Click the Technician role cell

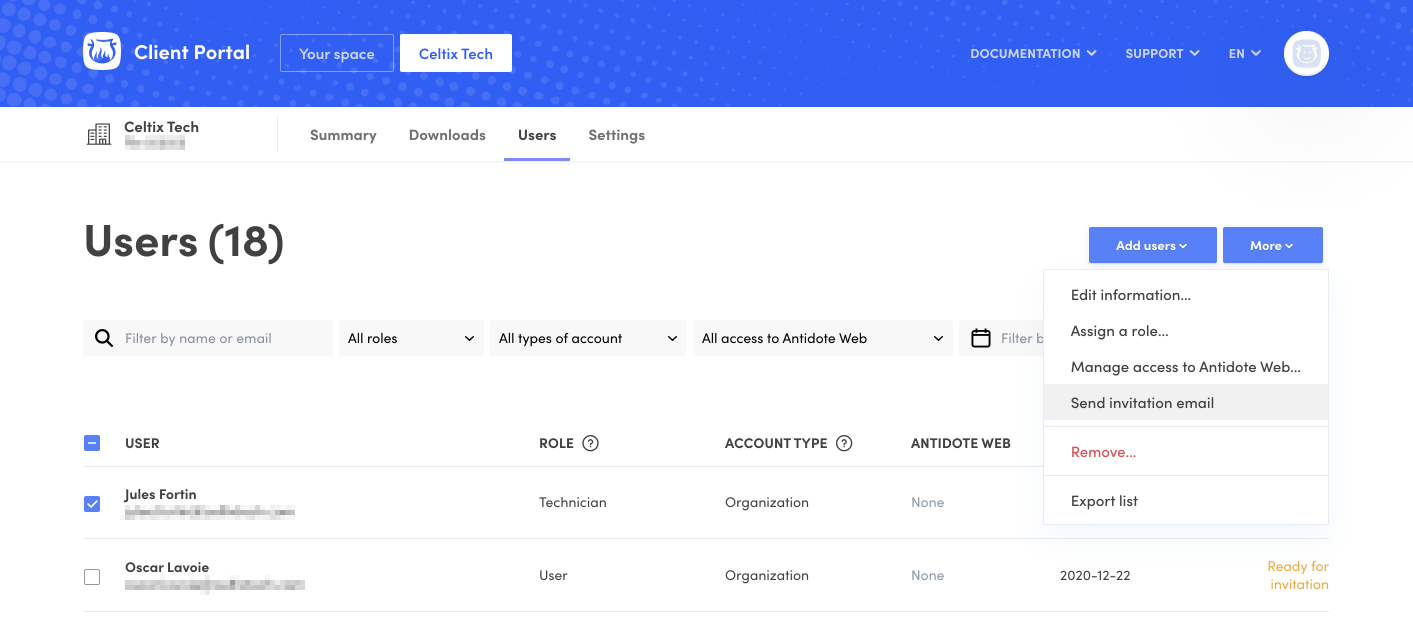coord(573,502)
